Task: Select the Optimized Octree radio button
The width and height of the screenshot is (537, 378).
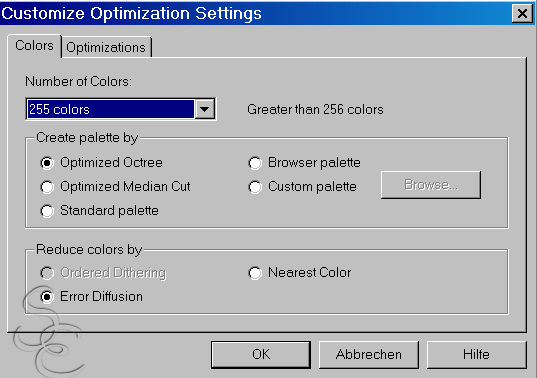Action: (47, 163)
